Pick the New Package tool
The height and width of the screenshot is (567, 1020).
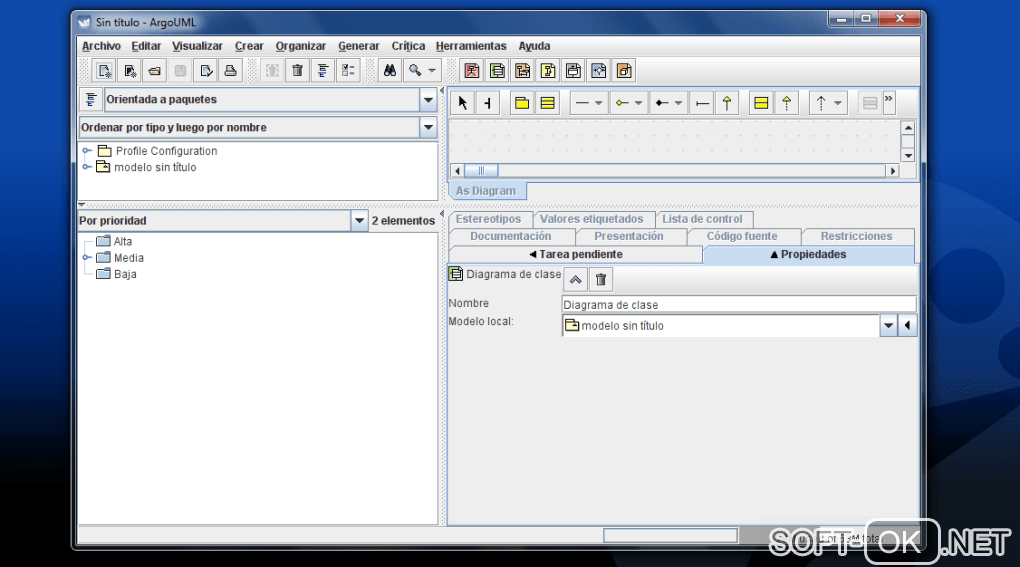[522, 103]
